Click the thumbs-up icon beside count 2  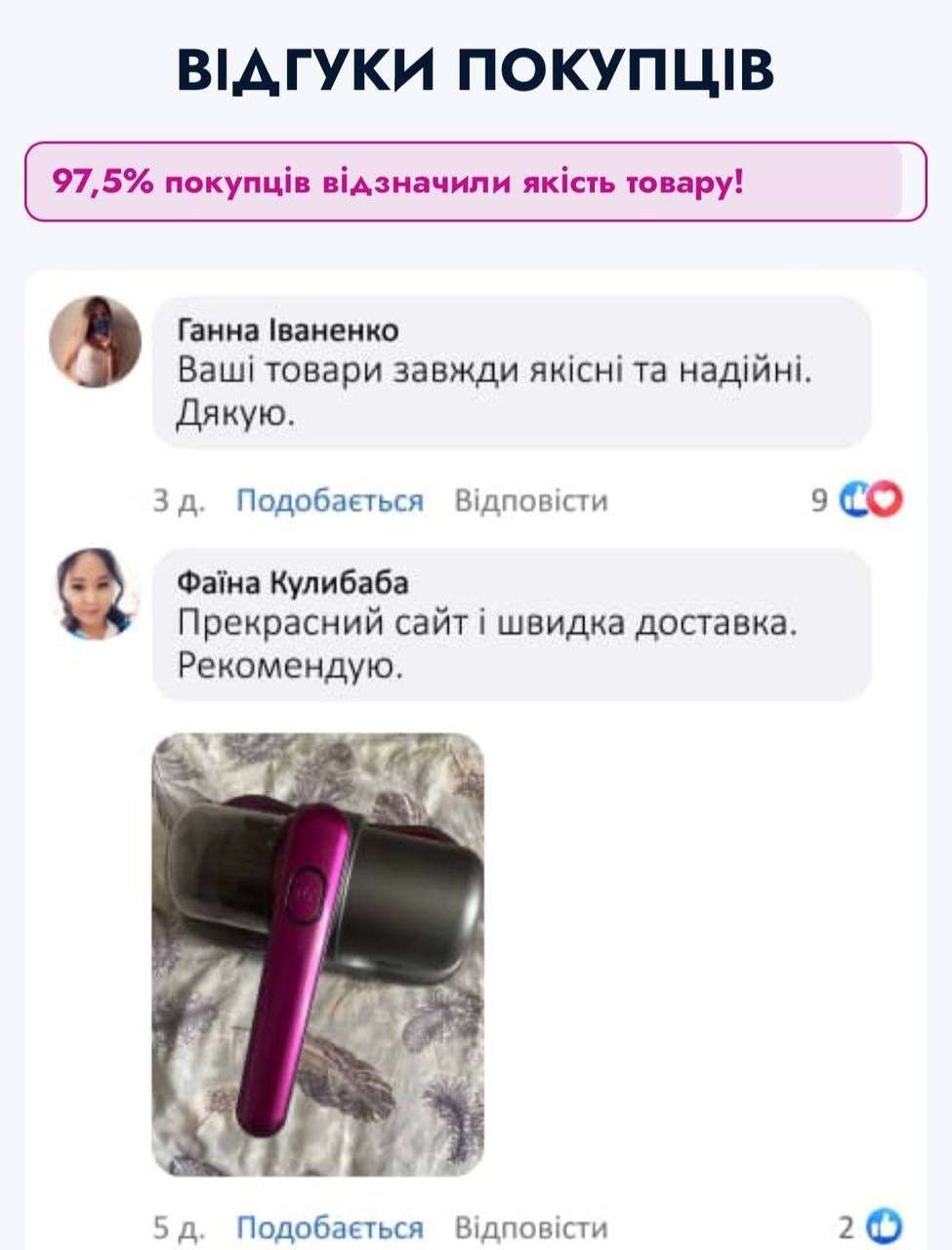(885, 1226)
